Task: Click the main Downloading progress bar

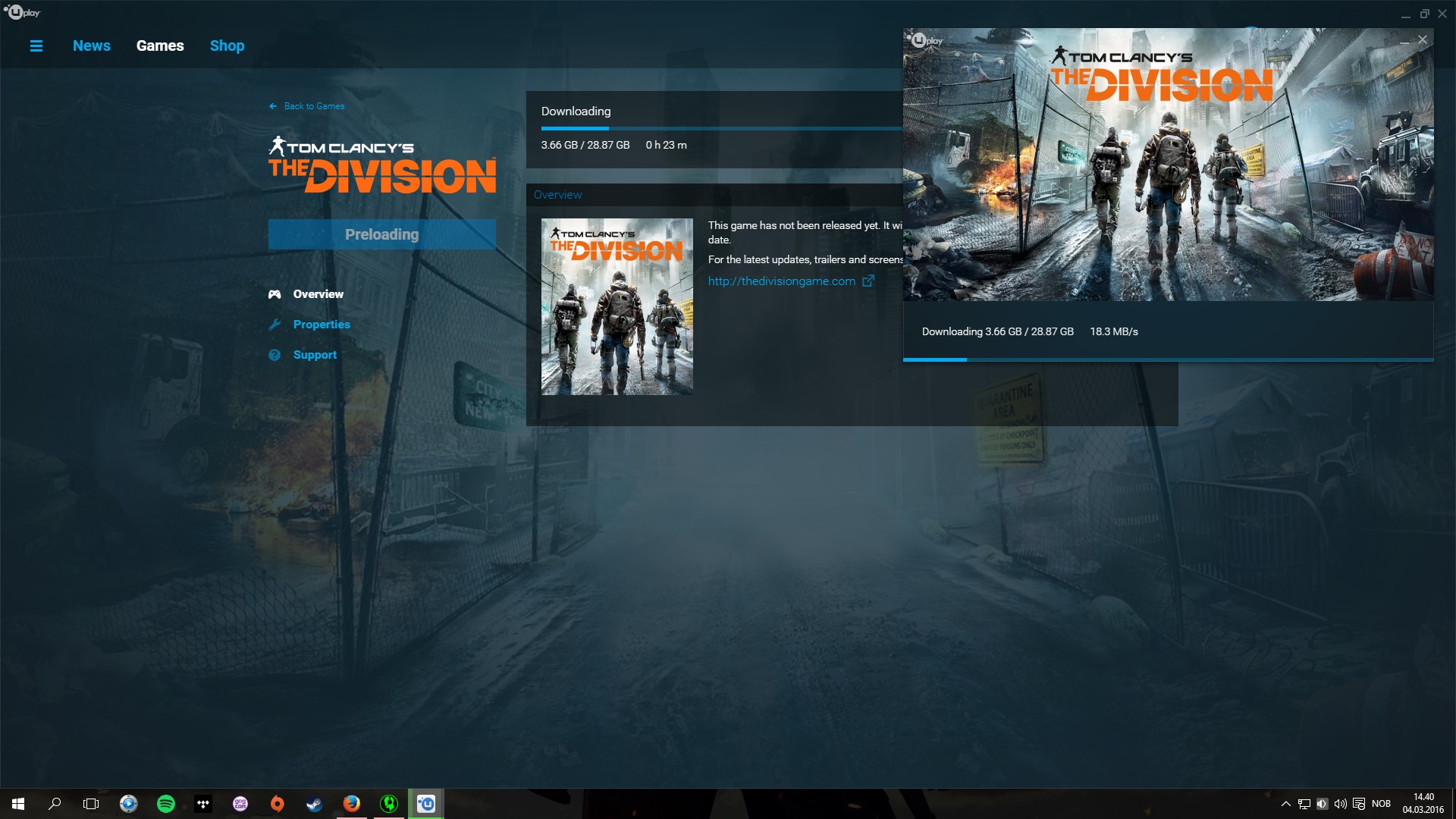Action: (721, 128)
